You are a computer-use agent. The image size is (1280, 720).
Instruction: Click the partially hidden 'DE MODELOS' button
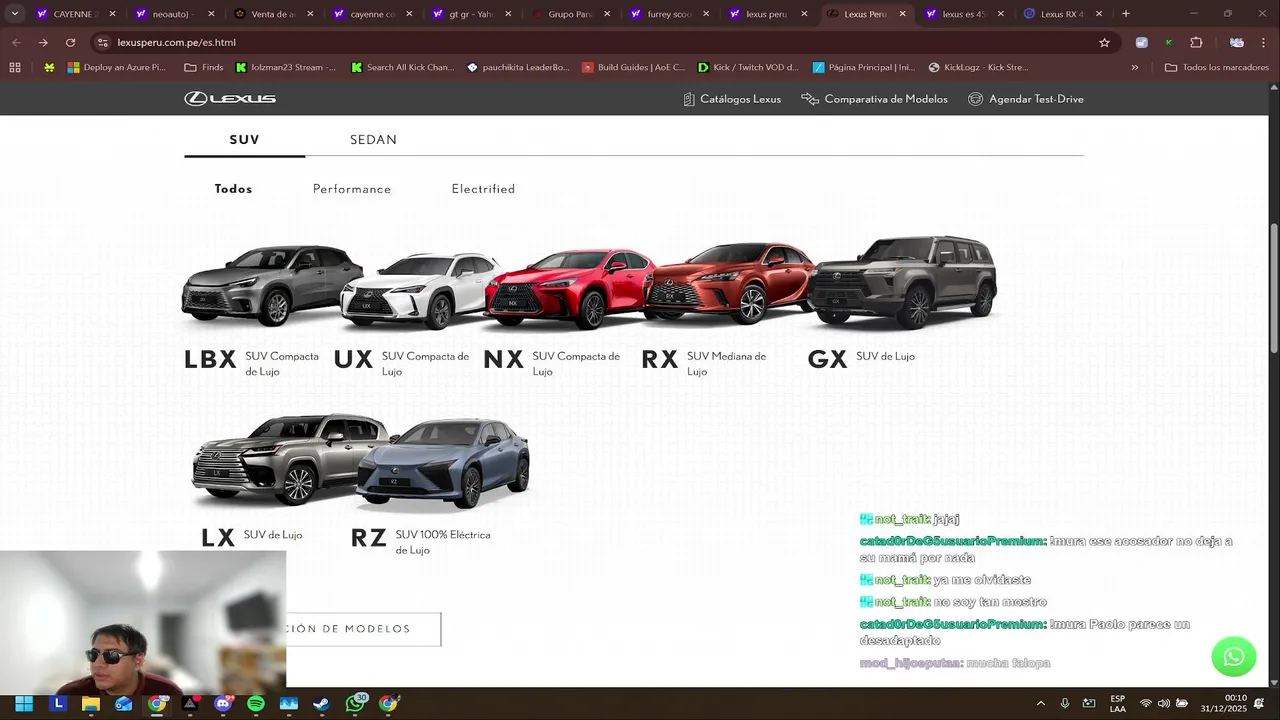363,629
